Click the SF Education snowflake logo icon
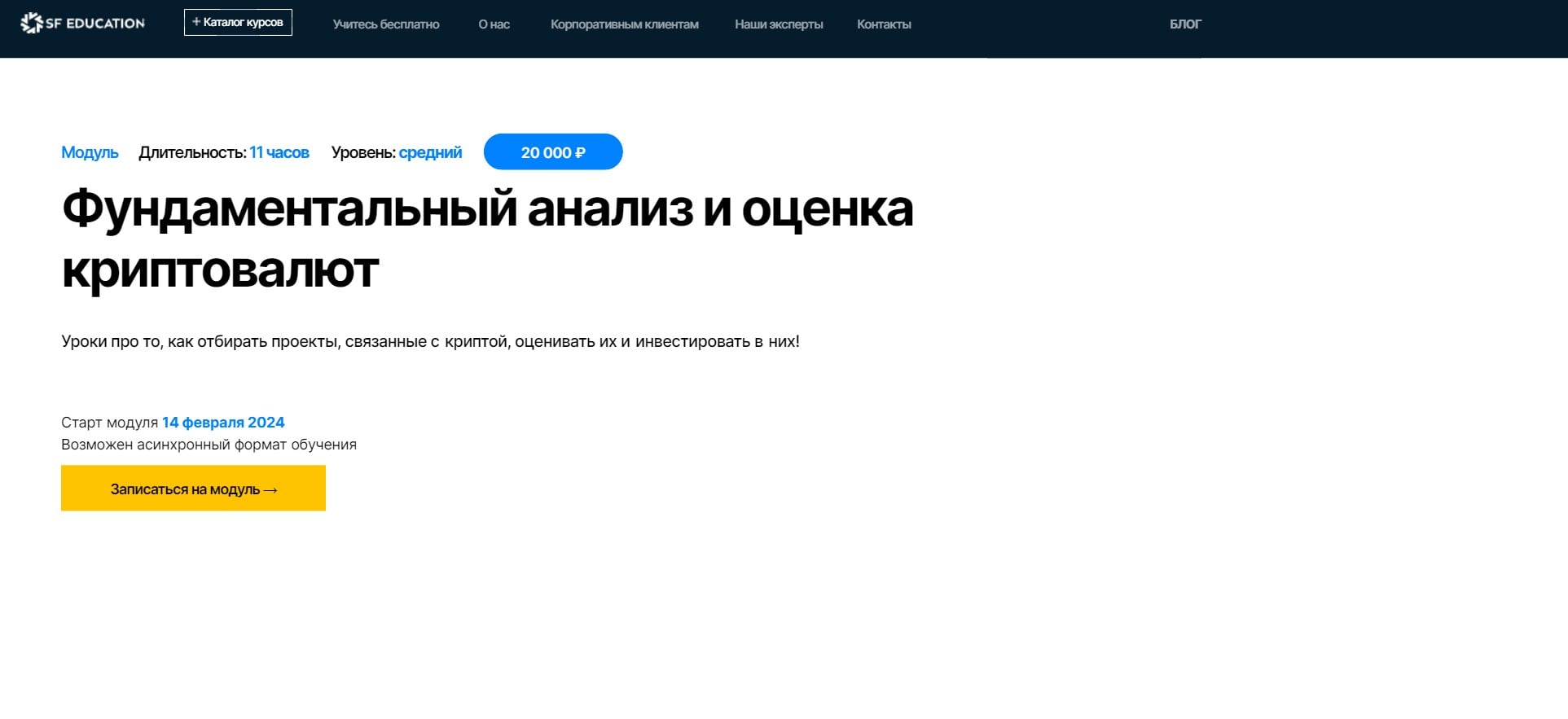The image size is (1568, 719). click(x=31, y=24)
